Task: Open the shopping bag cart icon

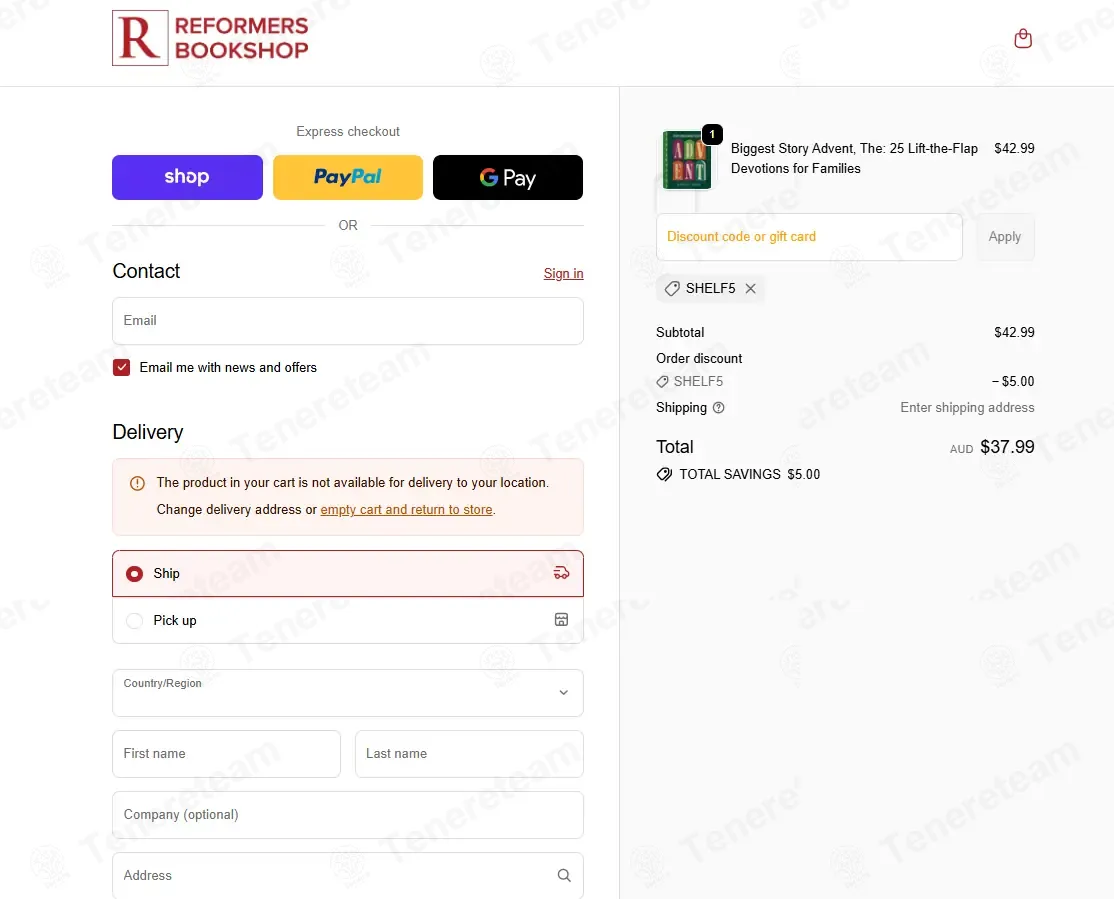Action: 1022,38
